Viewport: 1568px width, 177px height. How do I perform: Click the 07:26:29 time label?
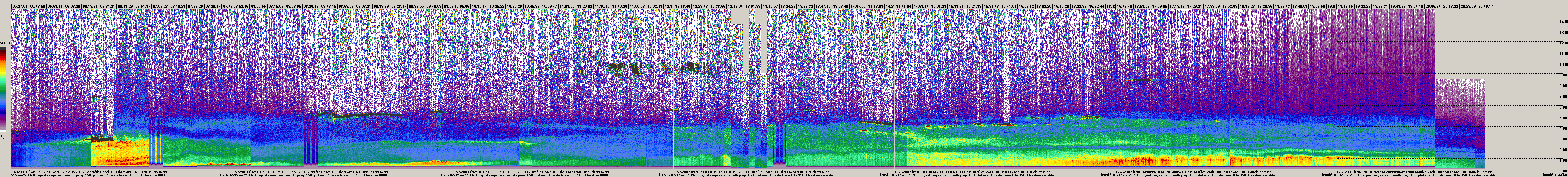pyautogui.click(x=195, y=6)
